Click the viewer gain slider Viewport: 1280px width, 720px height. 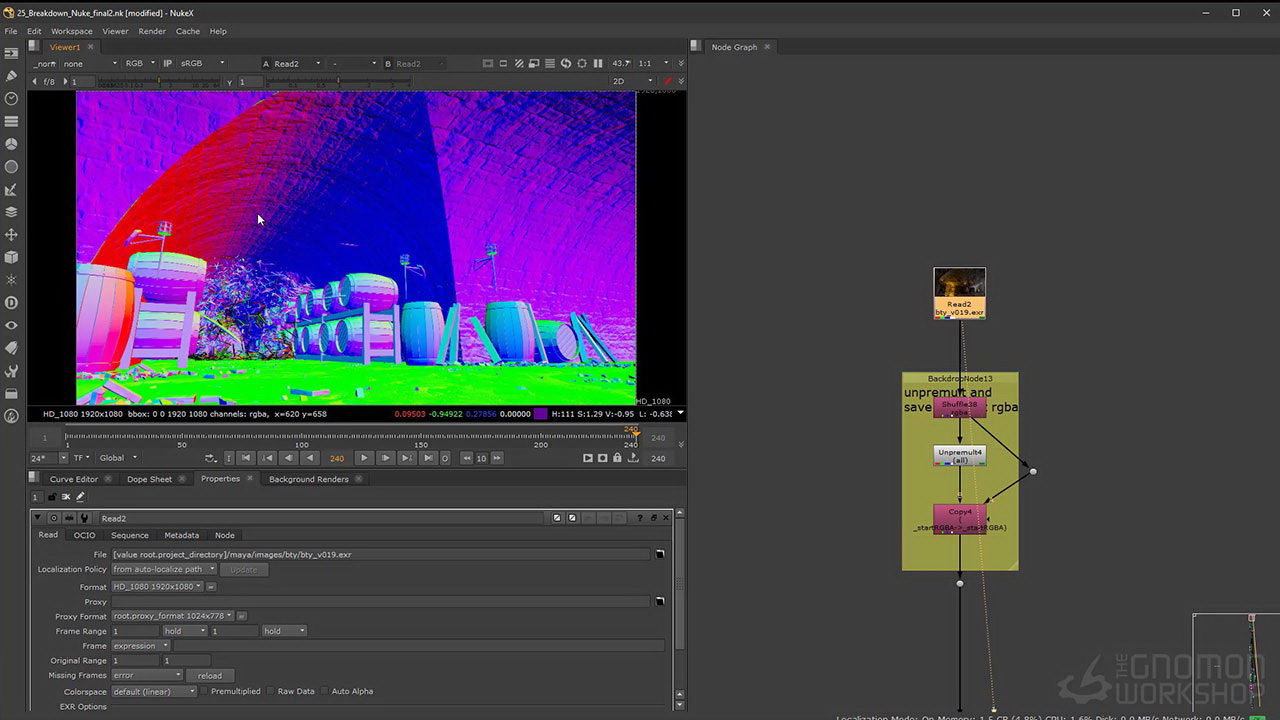tap(160, 82)
